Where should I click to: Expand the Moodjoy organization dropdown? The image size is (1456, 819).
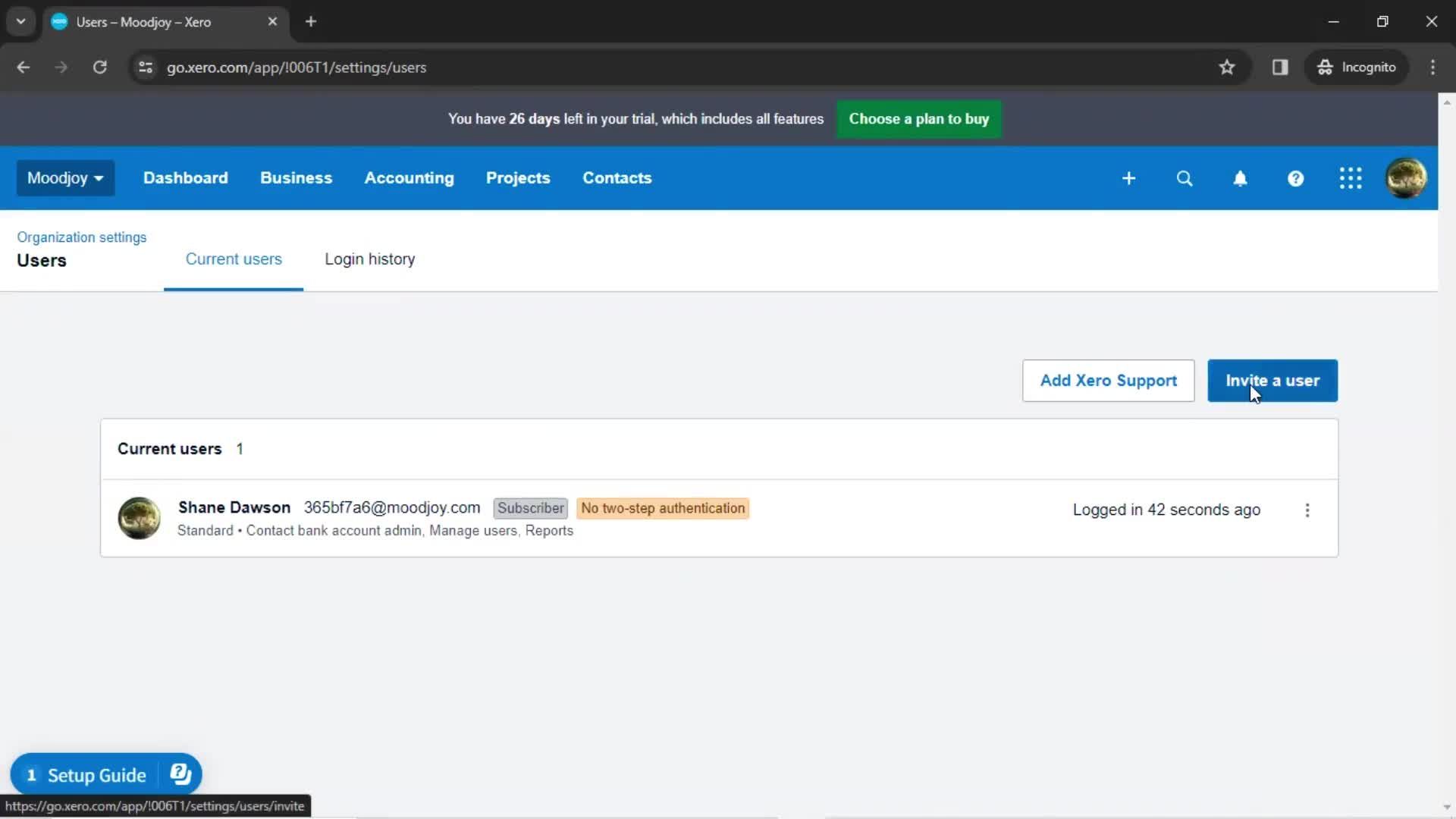(x=65, y=178)
